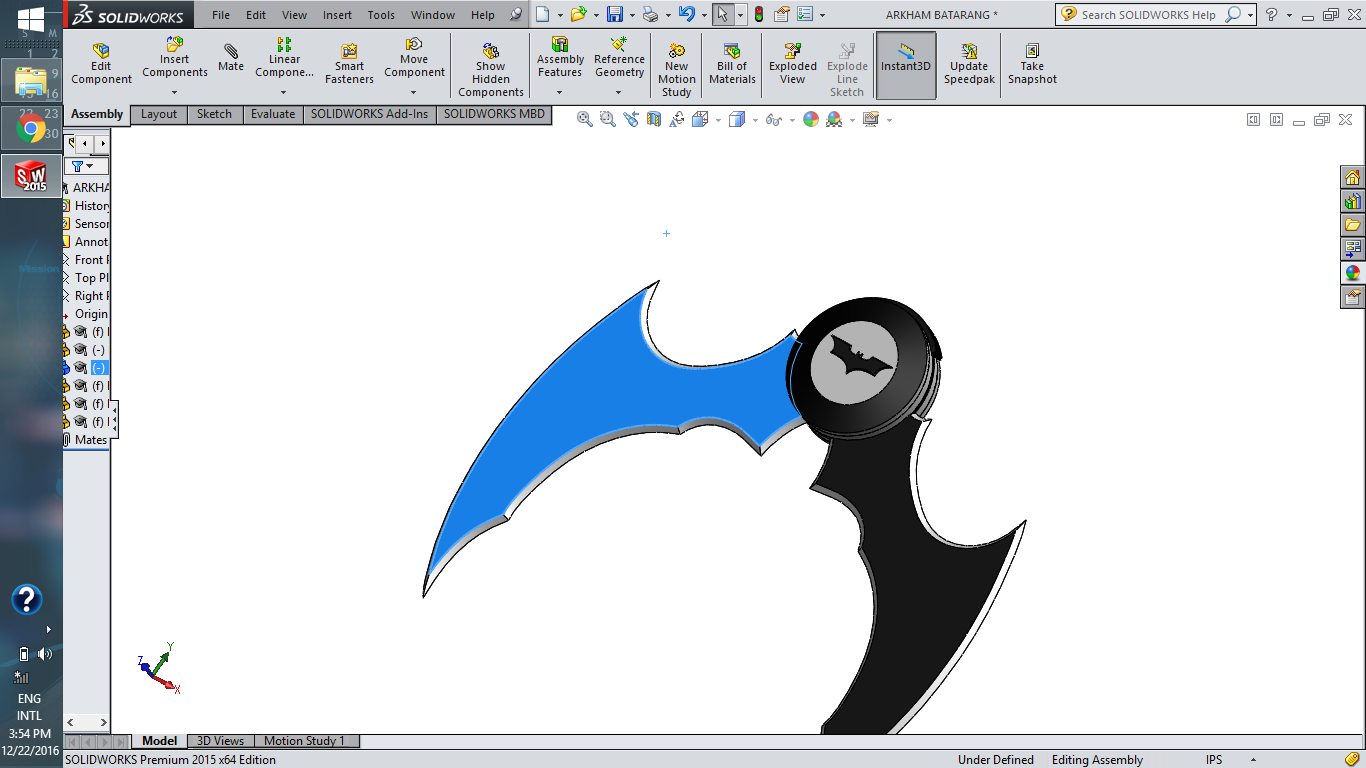This screenshot has width=1366, height=768.
Task: Open the Tools menu
Action: (381, 15)
